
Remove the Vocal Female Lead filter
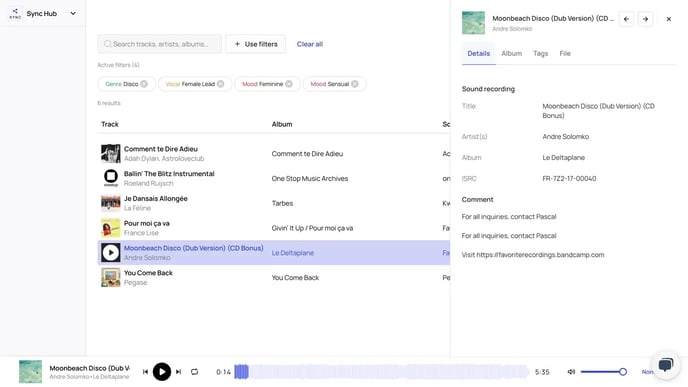pos(220,84)
